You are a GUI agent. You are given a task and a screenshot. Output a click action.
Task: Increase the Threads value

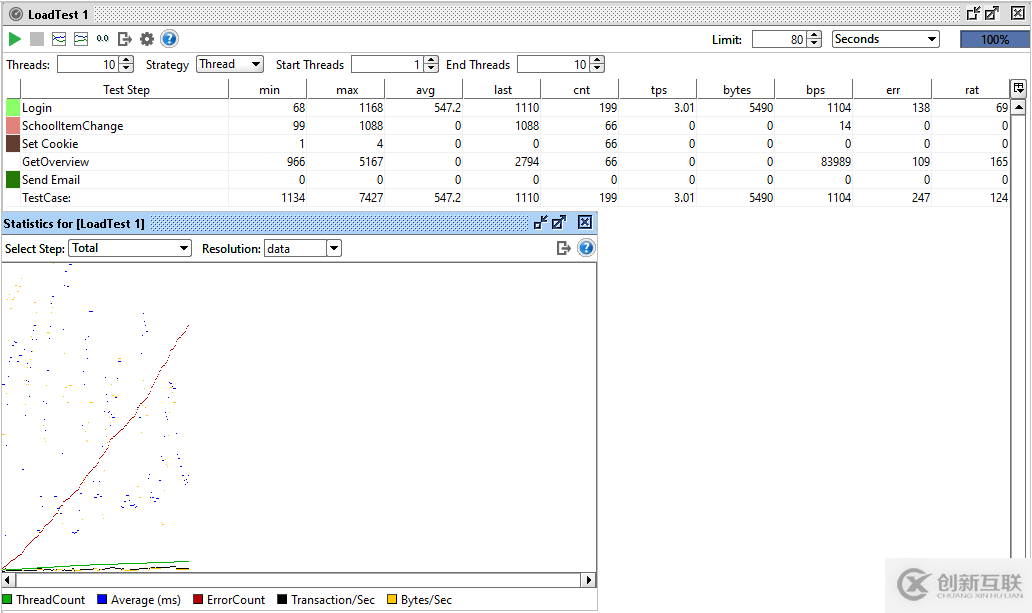tap(127, 61)
